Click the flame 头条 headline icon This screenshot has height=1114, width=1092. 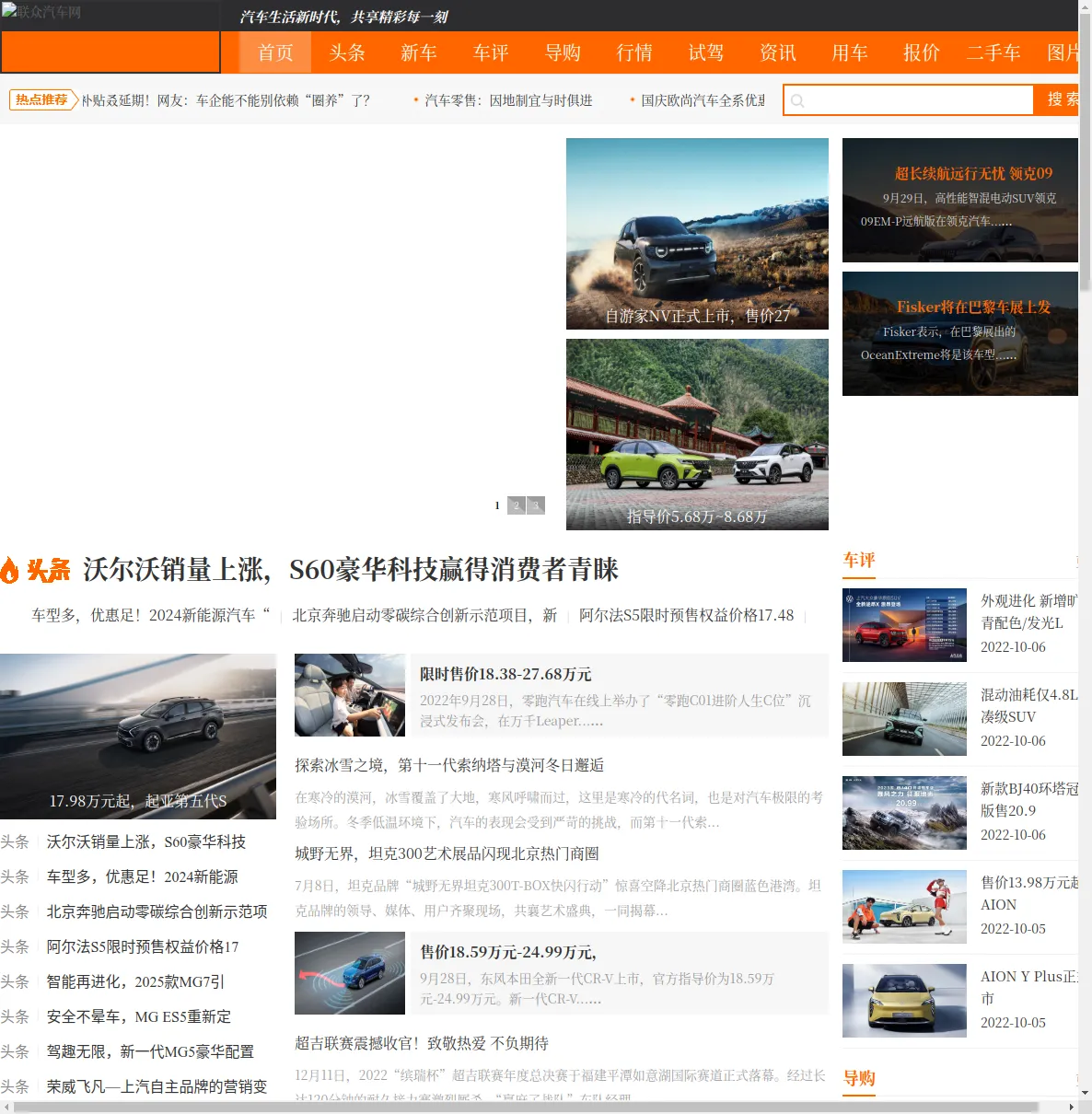36,570
